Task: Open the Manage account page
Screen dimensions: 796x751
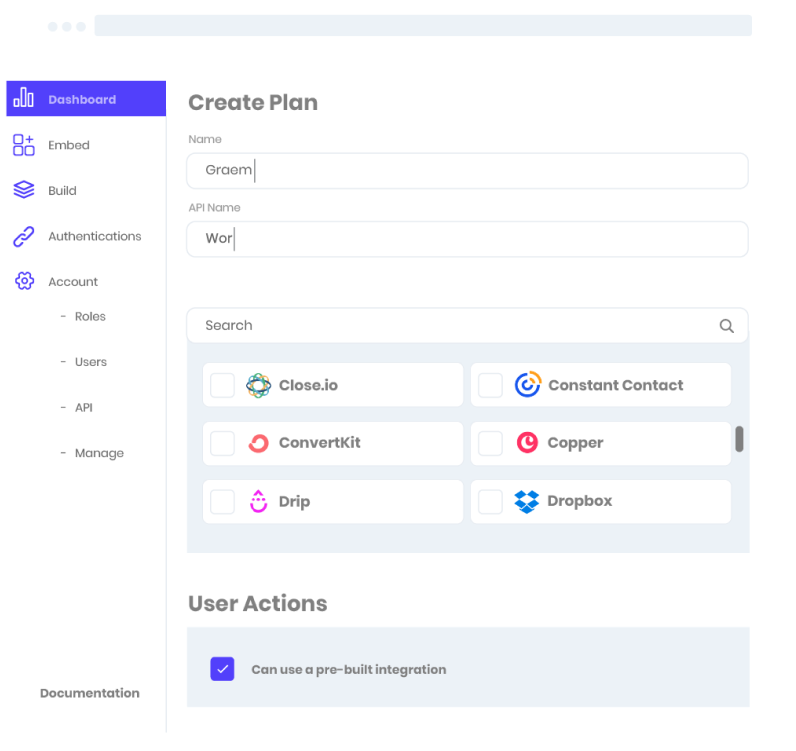Action: coord(98,453)
